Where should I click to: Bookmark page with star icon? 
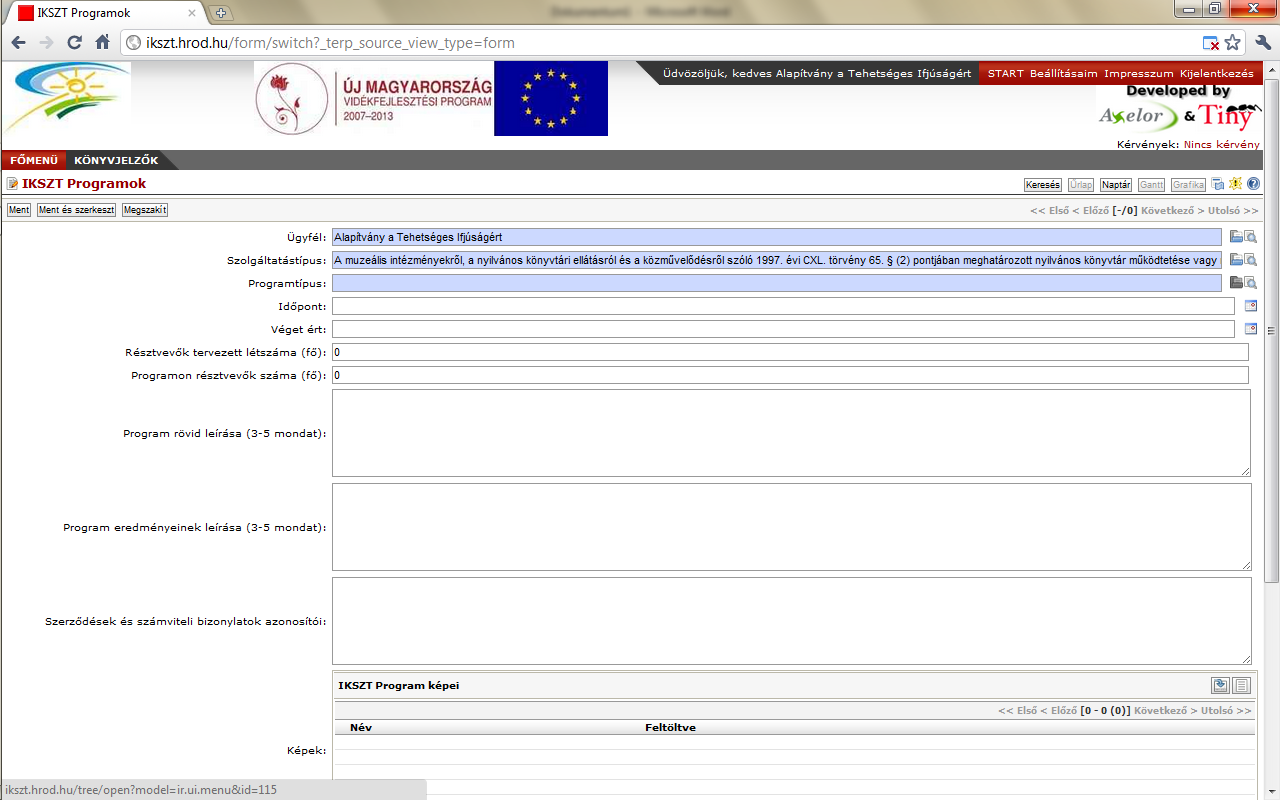[1232, 43]
